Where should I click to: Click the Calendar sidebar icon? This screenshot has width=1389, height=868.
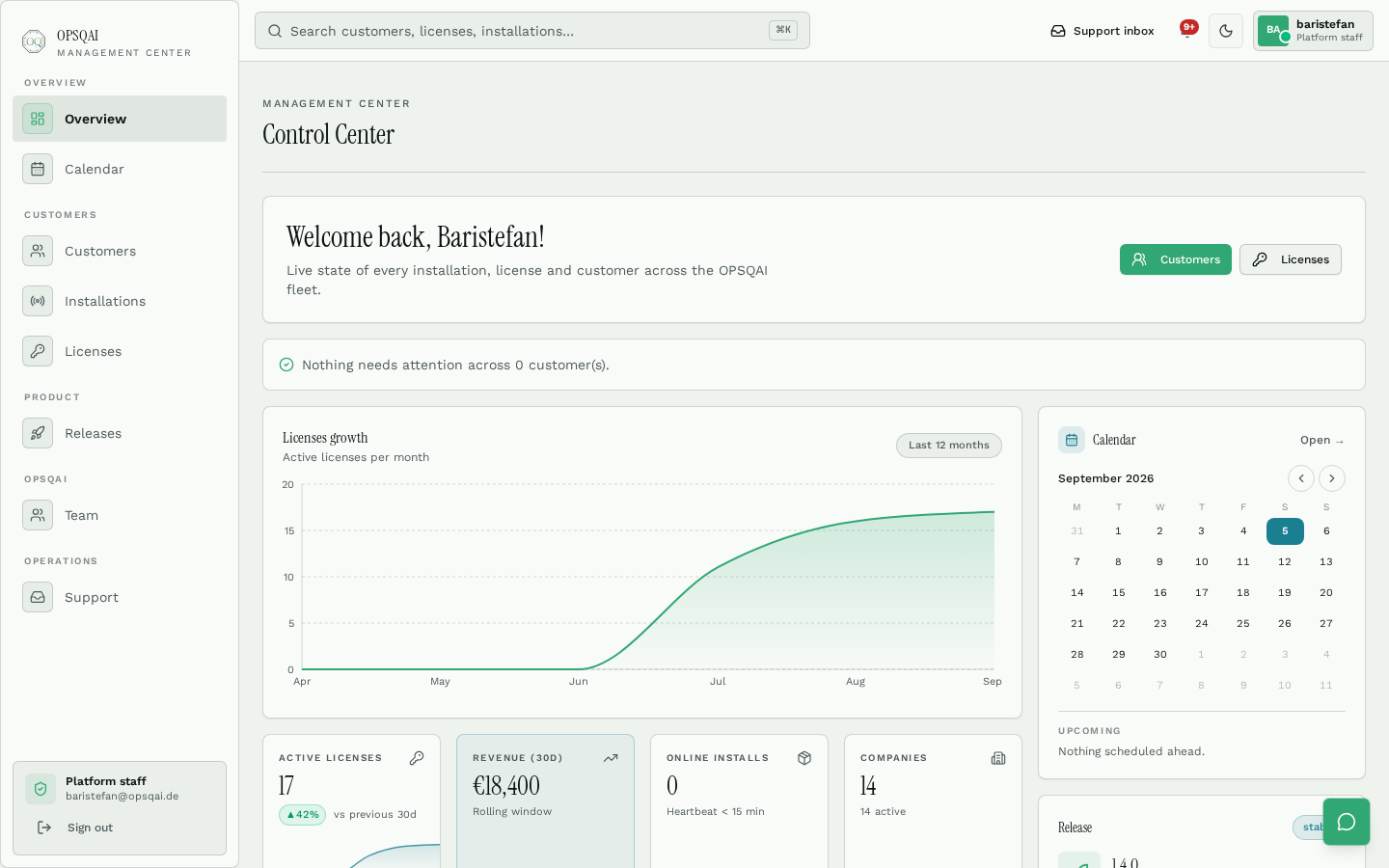click(x=38, y=169)
